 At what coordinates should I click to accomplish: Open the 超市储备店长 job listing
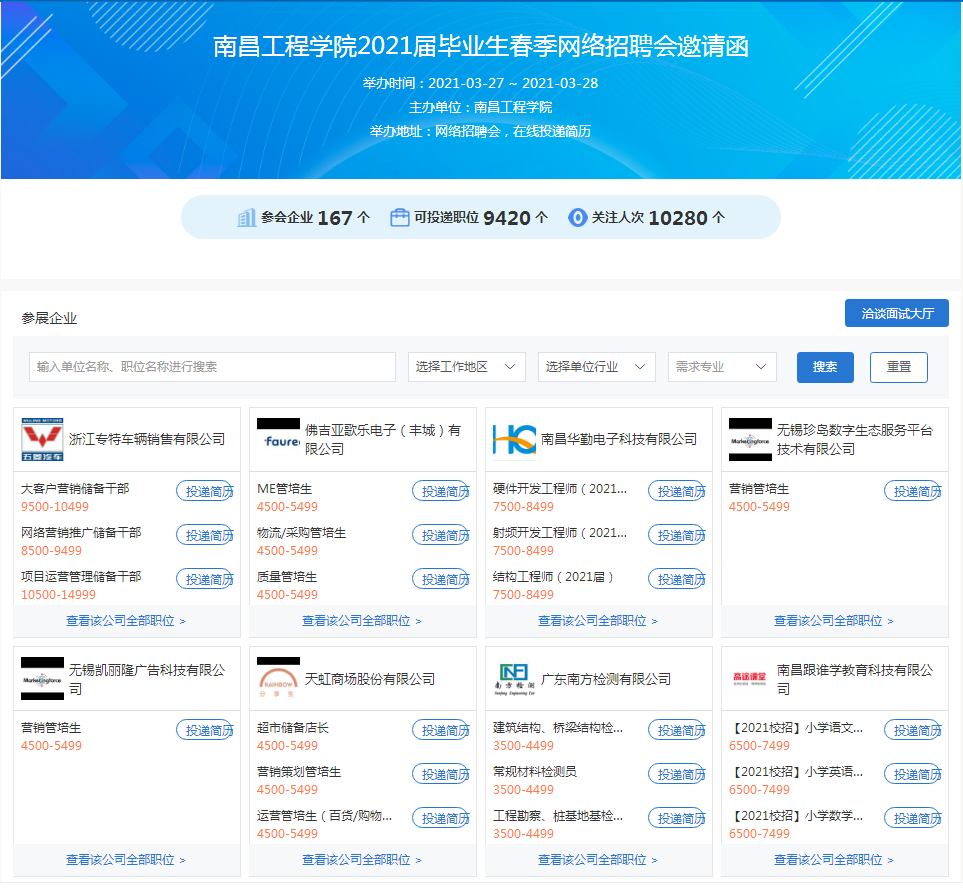point(293,728)
